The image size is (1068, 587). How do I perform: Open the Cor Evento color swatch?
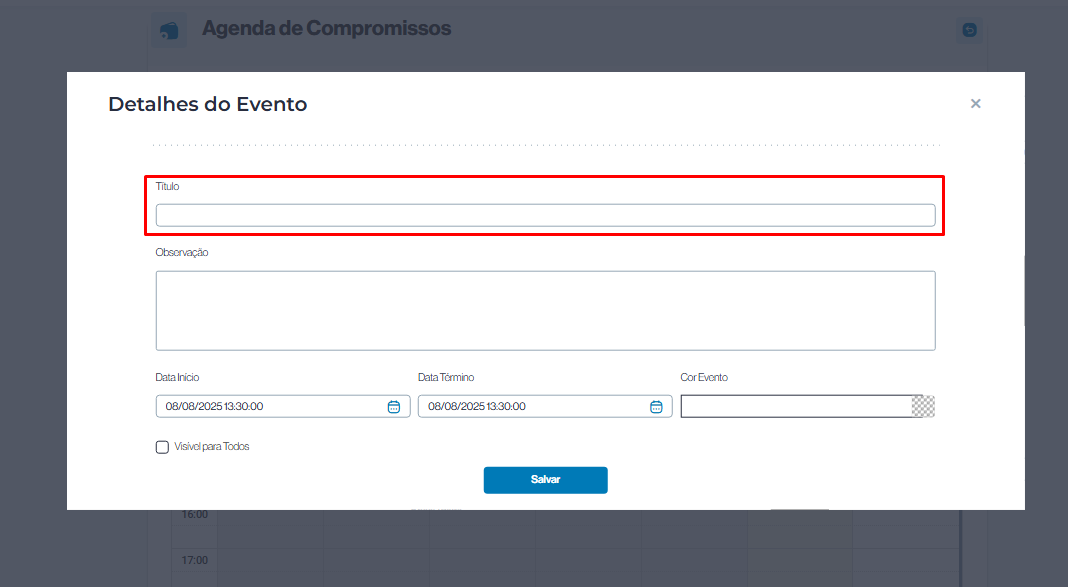(x=924, y=407)
